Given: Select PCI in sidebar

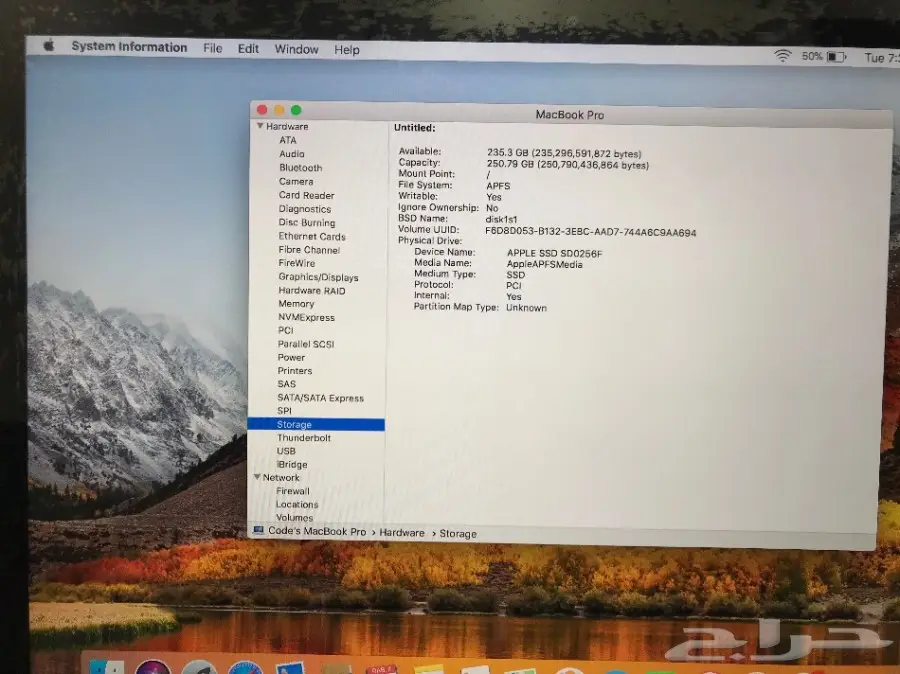Looking at the screenshot, I should pyautogui.click(x=285, y=331).
